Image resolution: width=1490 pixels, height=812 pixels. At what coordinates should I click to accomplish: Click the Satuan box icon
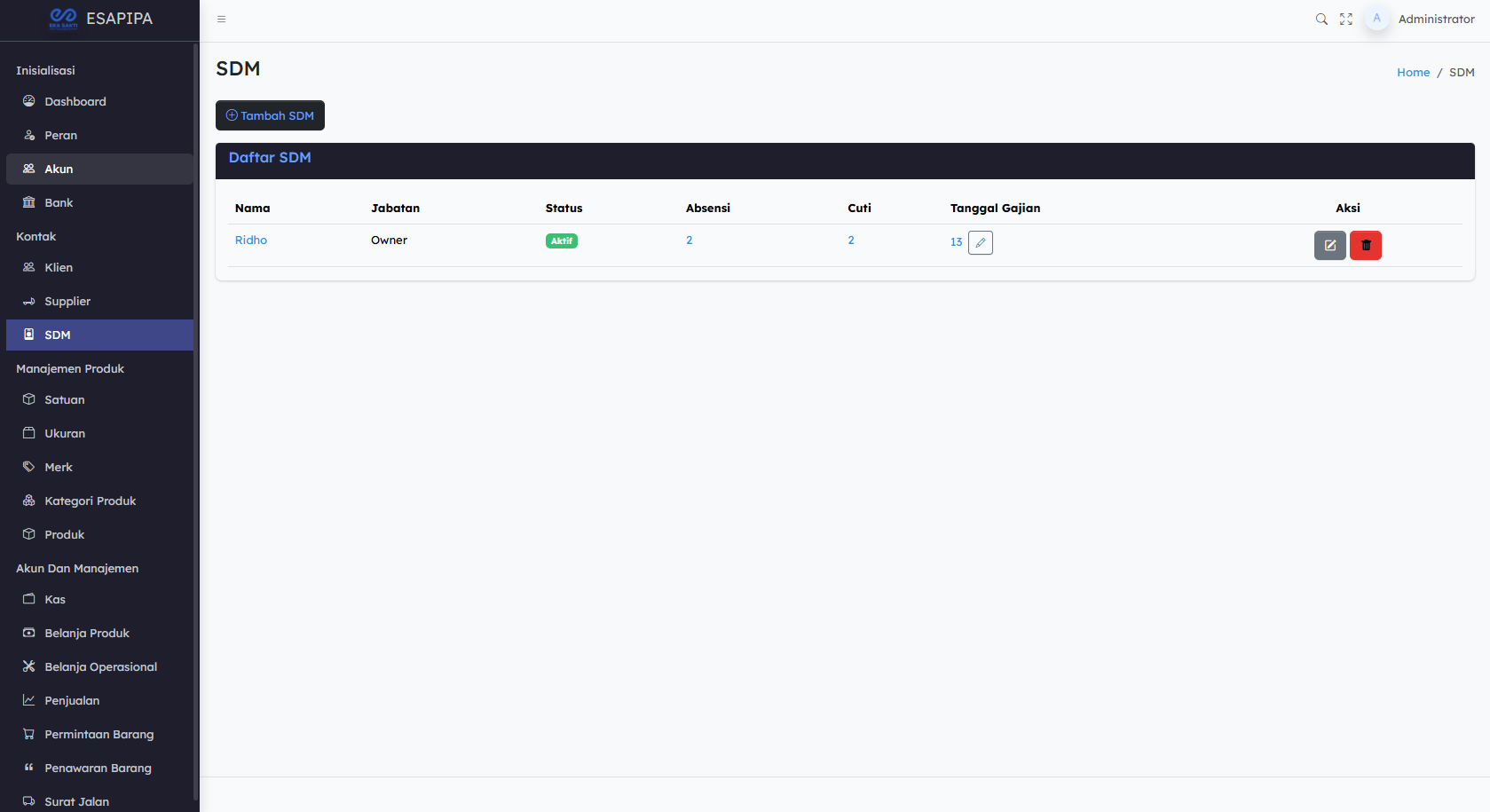[29, 399]
